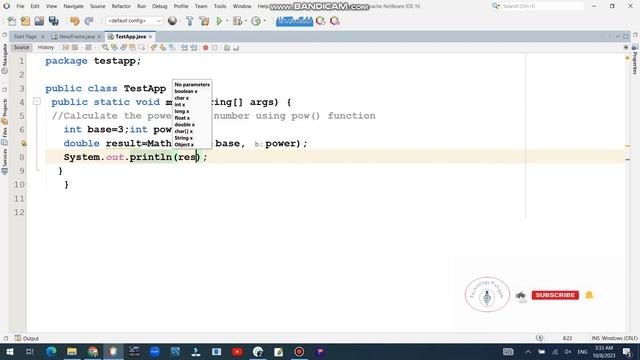Open the File menu

tap(20, 6)
